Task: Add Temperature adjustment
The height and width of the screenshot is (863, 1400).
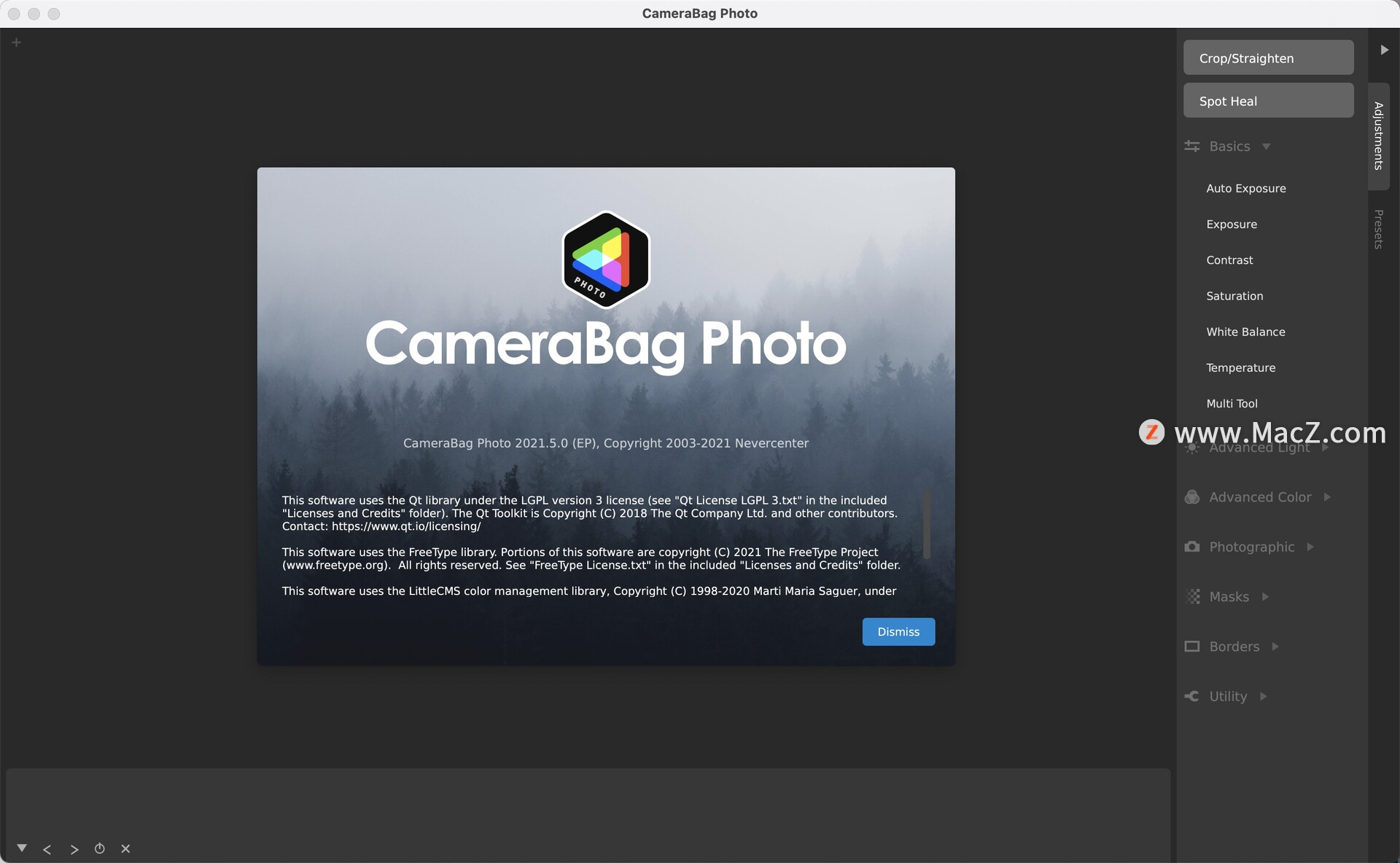Action: [x=1240, y=367]
